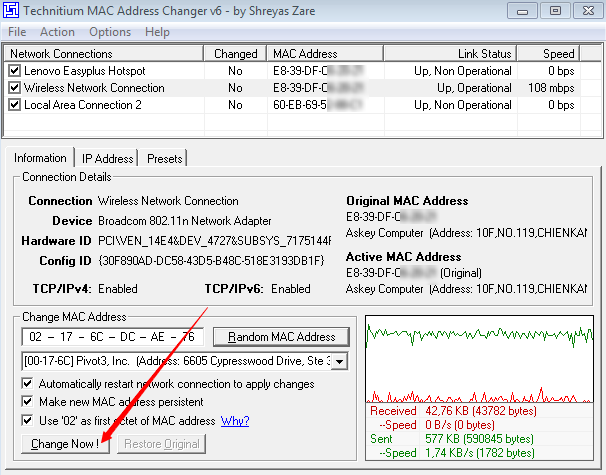Viewport: 606px width, 475px height.
Task: Click the Received 42,76 KB value
Action: [481, 411]
